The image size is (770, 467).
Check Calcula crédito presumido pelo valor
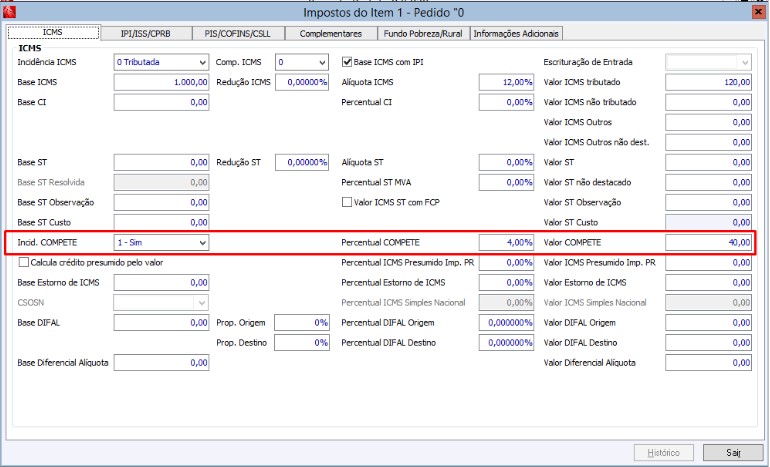[x=24, y=262]
